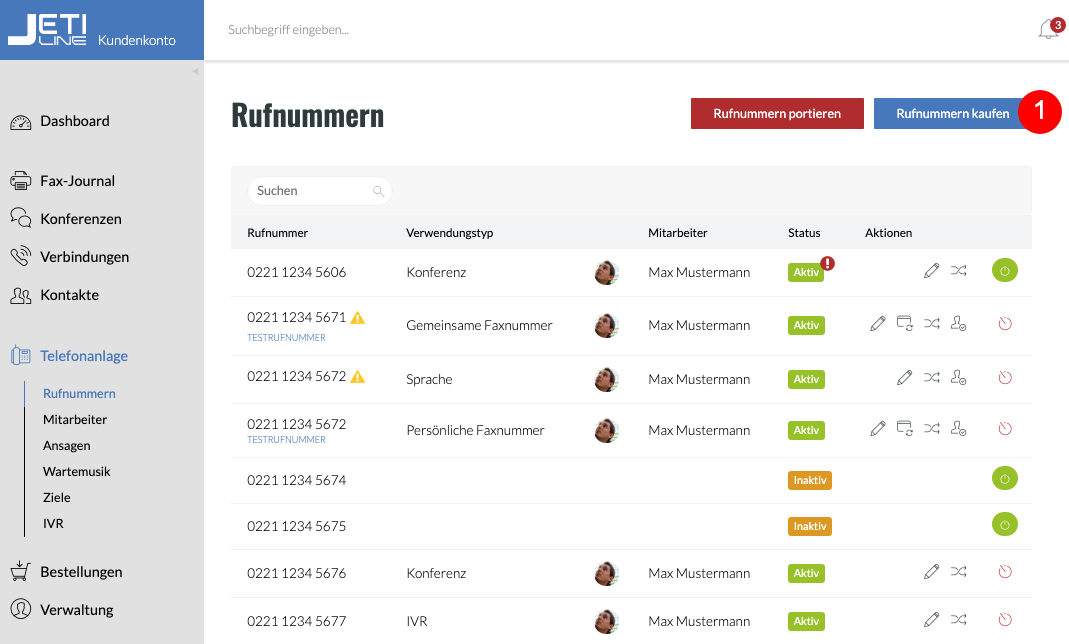
Task: Click shuffle icon in the Sprache row
Action: click(x=932, y=378)
